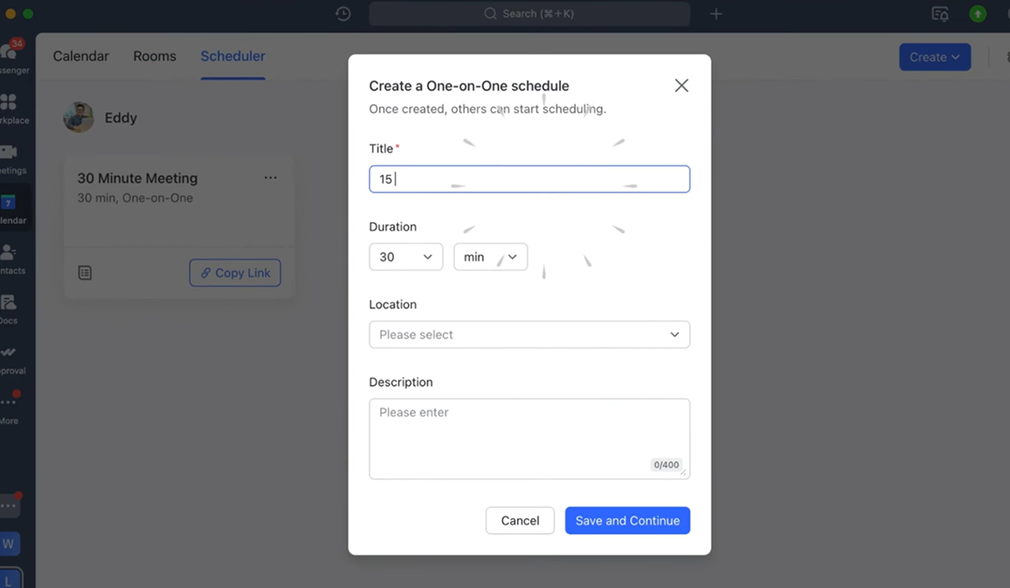Expand the duration value dropdown showing 30
The height and width of the screenshot is (588, 1010).
tap(406, 257)
